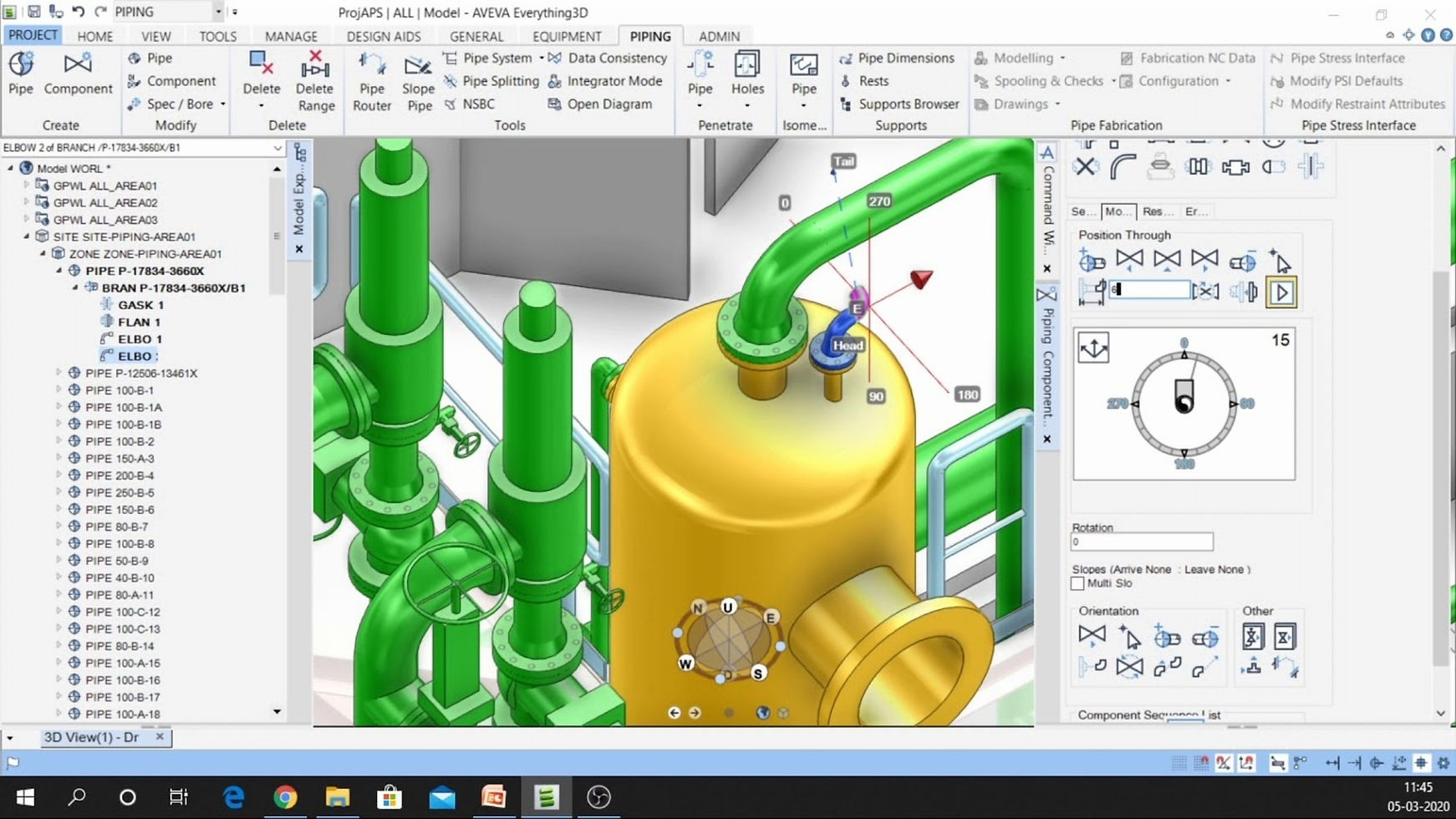Click the Save icon in title bar

(34, 12)
